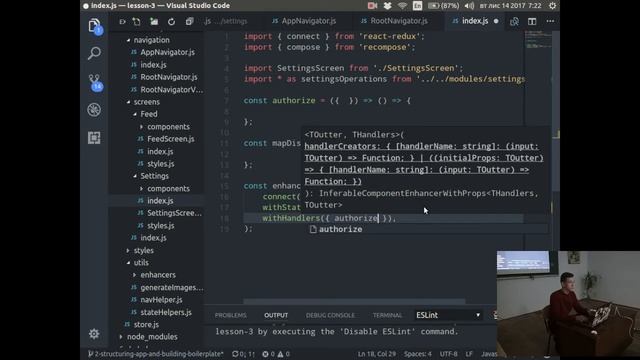The width and height of the screenshot is (640, 360).
Task: Click the unsaved dot on index.js tab
Action: tap(496, 21)
